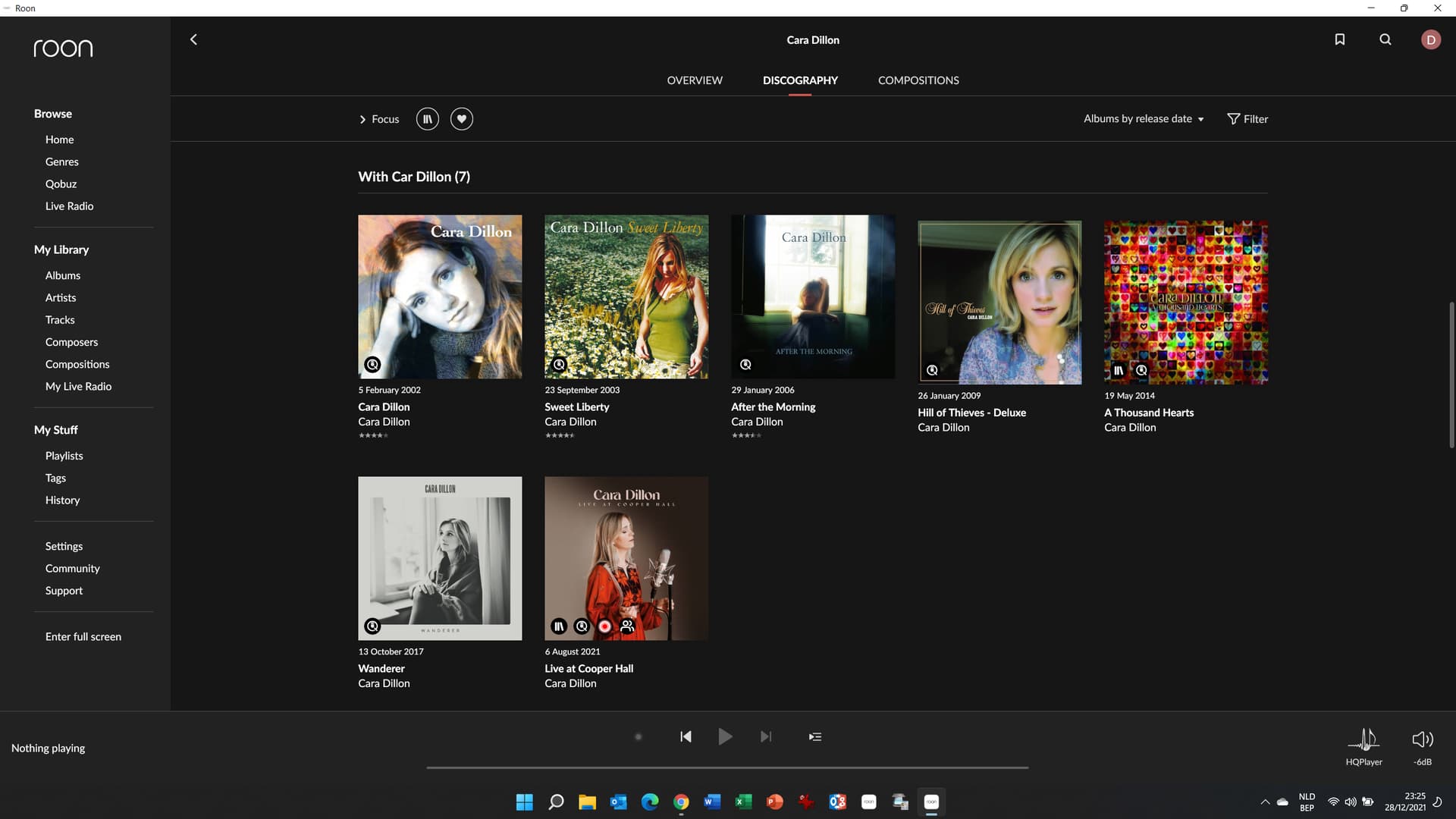The image size is (1456, 819).
Task: Click the skip backward button in transport
Action: pos(686,737)
